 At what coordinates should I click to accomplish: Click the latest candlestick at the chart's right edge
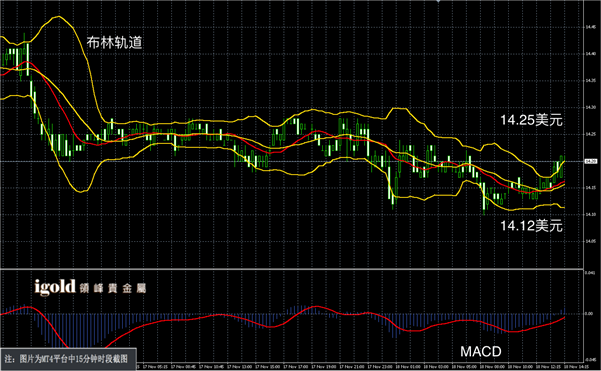tap(562, 167)
